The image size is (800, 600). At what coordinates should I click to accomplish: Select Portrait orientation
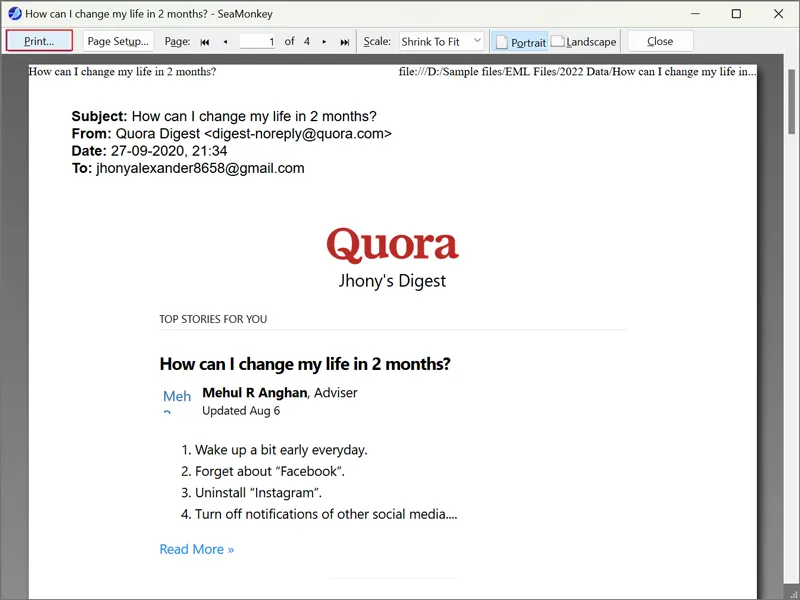(x=520, y=42)
